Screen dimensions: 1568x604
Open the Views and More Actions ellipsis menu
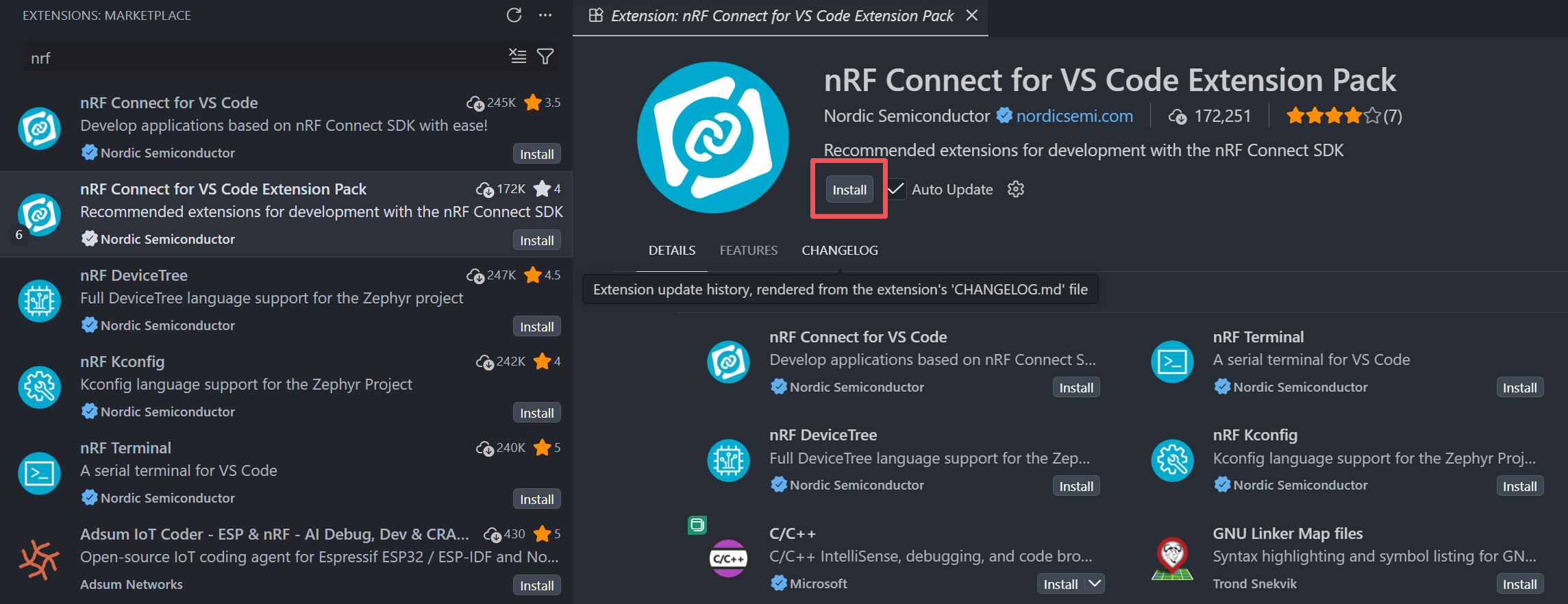545,15
